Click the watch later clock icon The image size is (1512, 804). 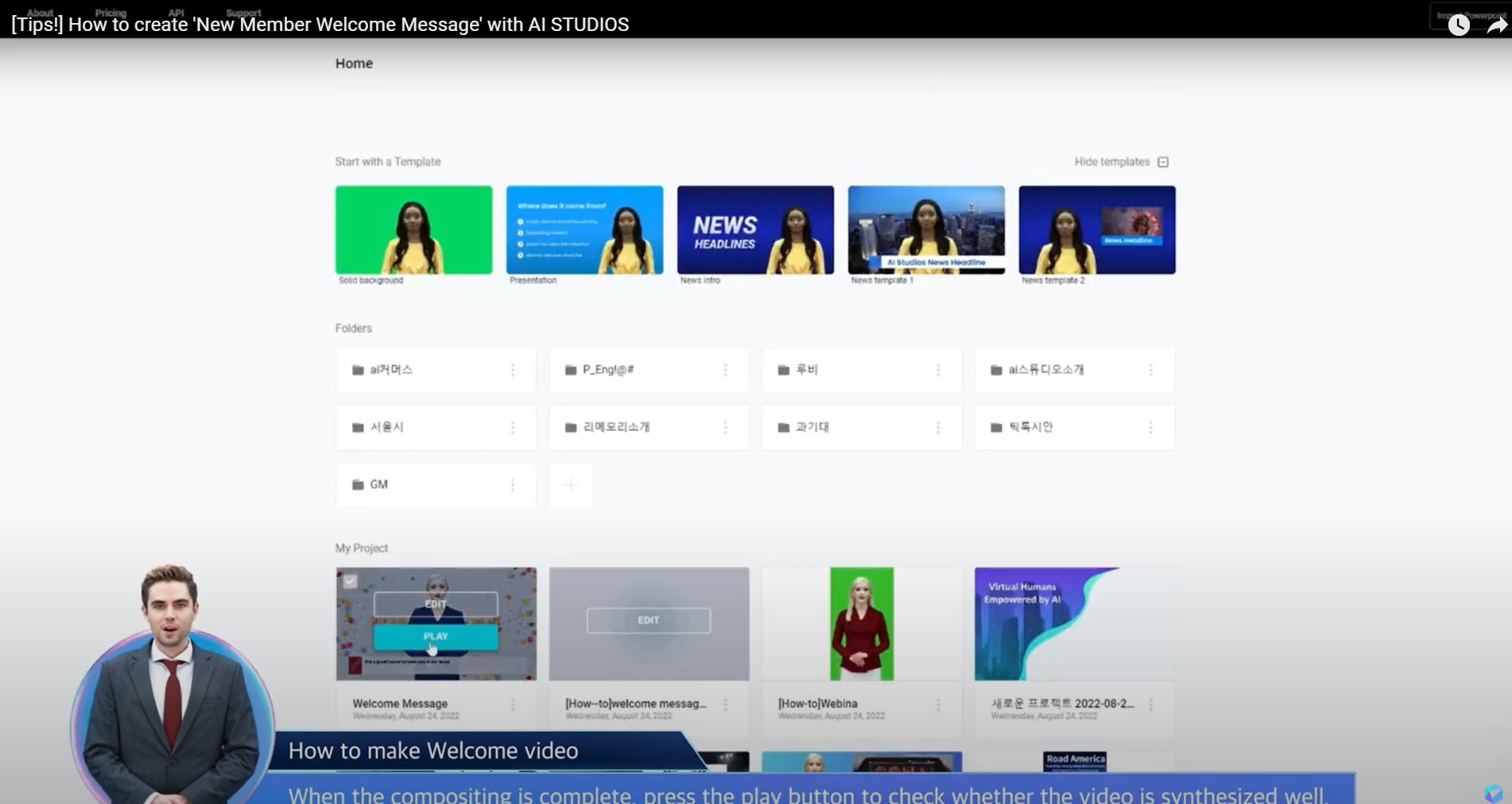(1459, 25)
